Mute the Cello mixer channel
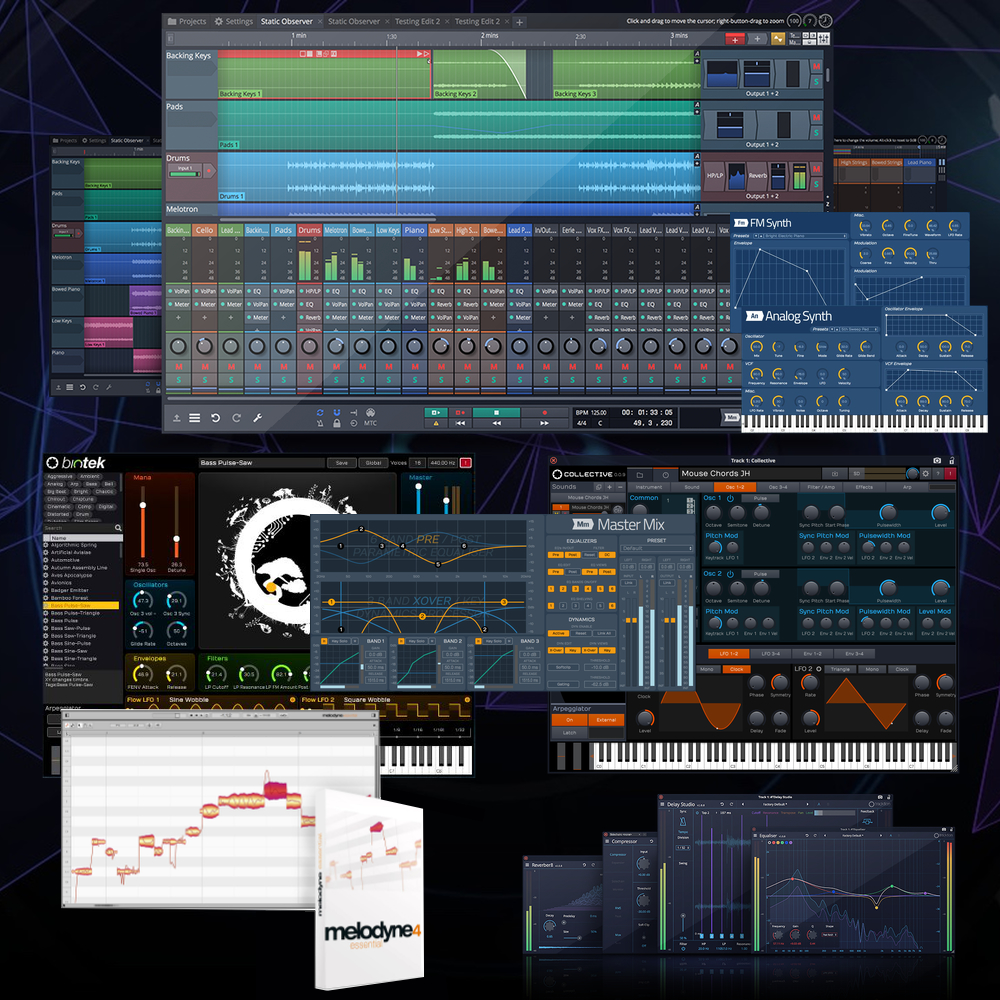 coord(205,367)
